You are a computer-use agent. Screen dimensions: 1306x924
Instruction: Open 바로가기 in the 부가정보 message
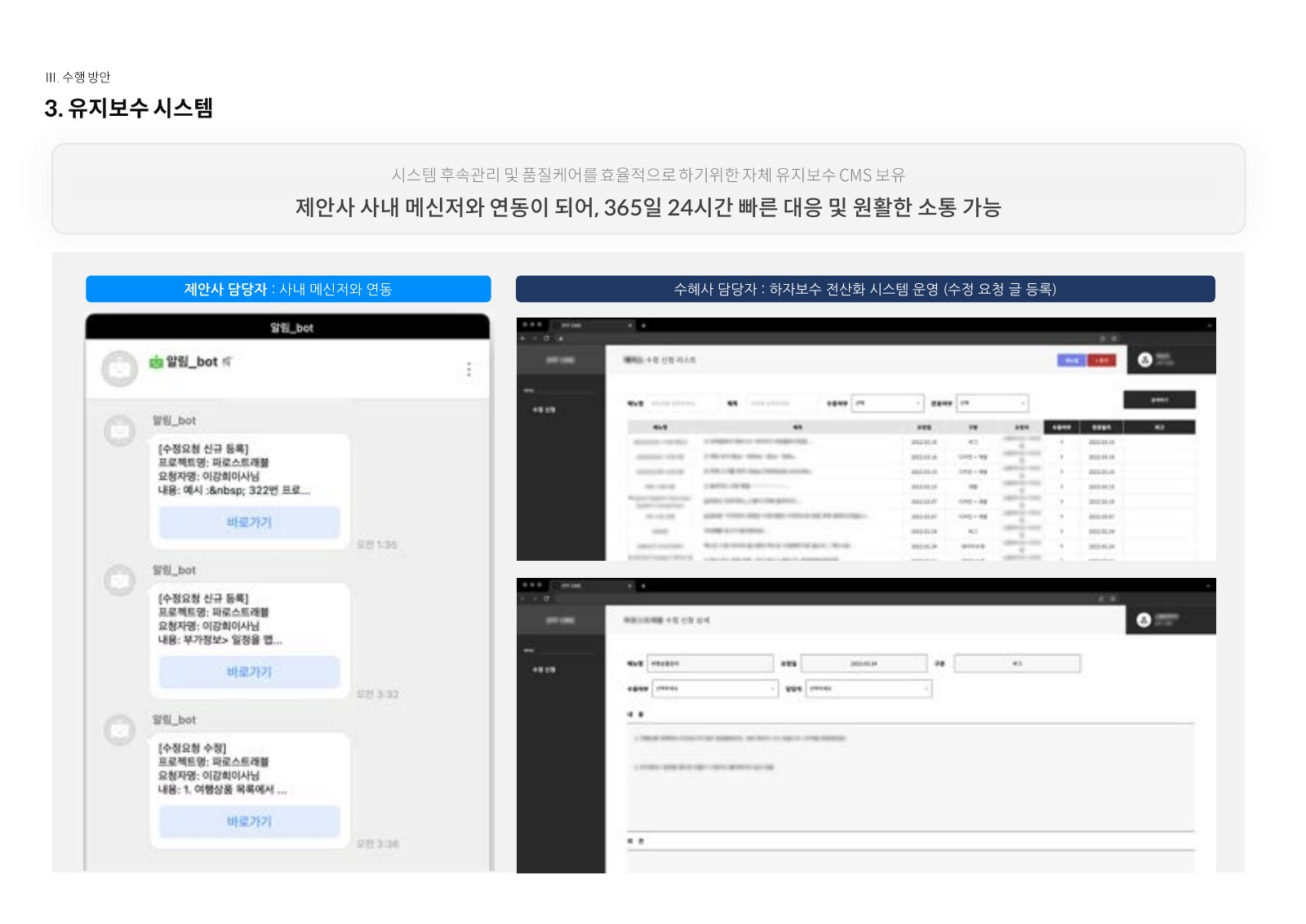click(249, 672)
